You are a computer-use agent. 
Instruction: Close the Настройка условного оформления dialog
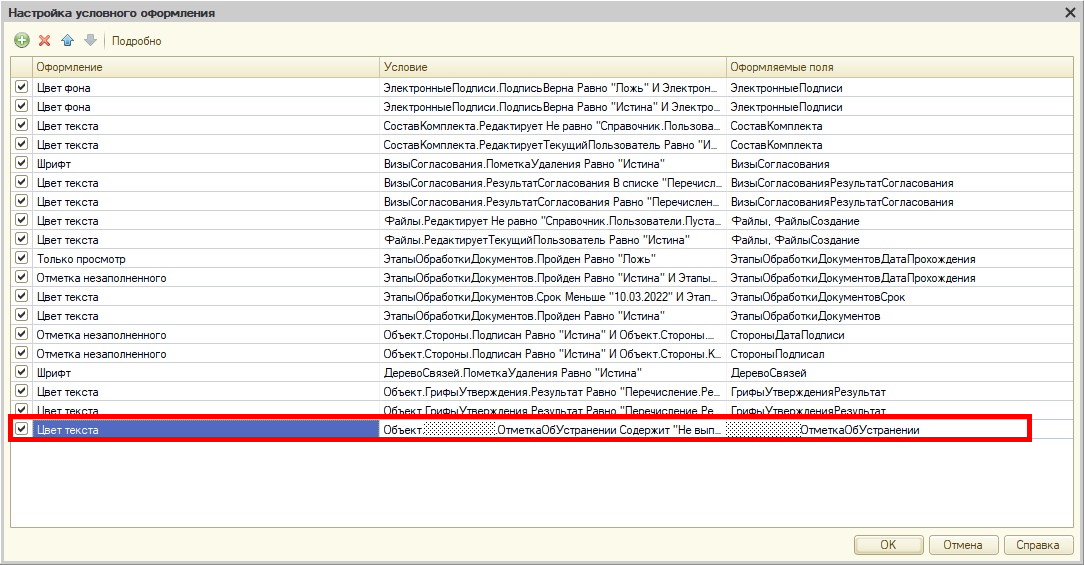(1069, 12)
